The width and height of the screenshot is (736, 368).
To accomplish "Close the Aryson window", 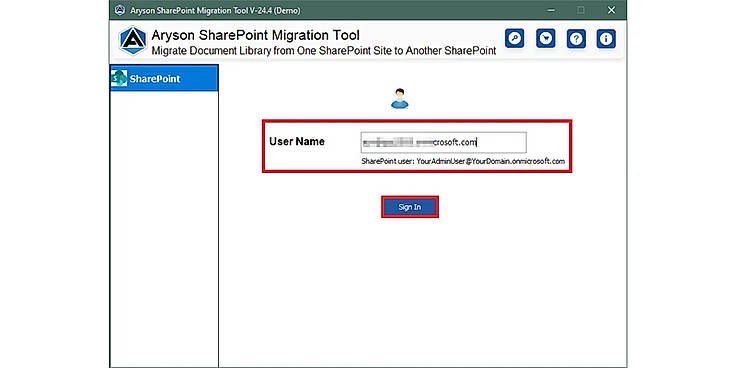I will pyautogui.click(x=611, y=10).
